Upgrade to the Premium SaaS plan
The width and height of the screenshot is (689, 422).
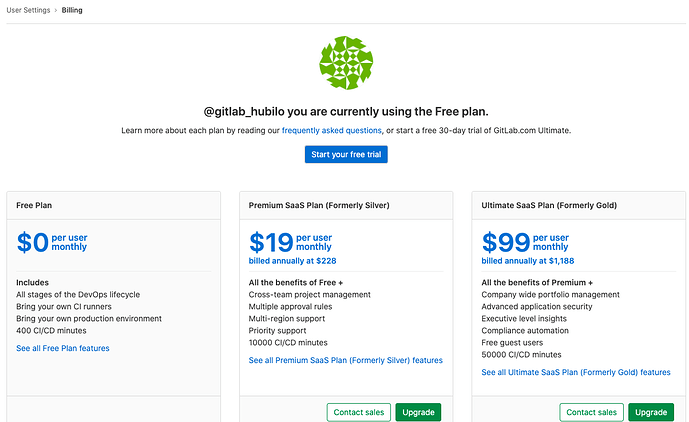click(418, 412)
